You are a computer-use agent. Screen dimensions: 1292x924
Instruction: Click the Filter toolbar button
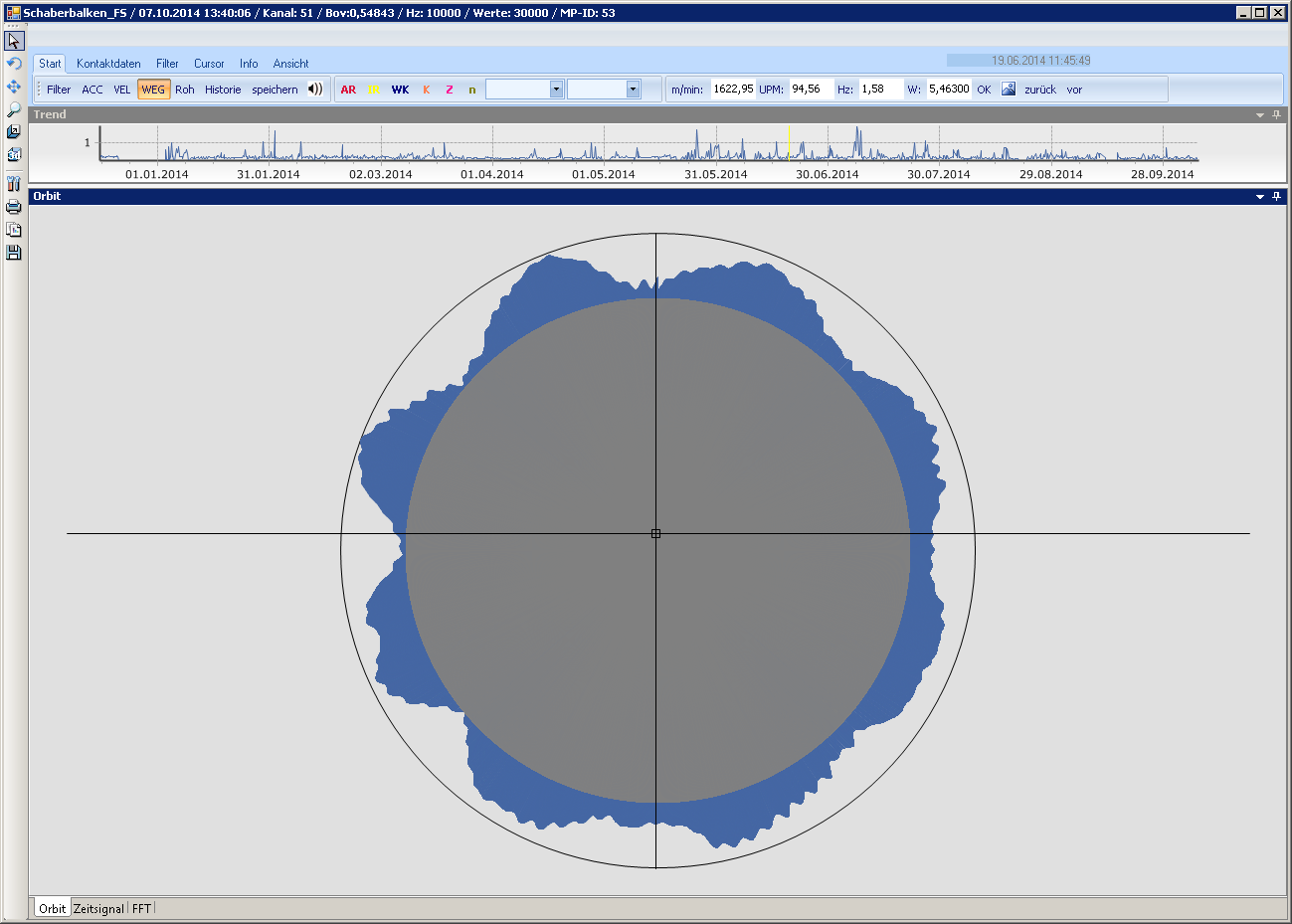coord(59,90)
